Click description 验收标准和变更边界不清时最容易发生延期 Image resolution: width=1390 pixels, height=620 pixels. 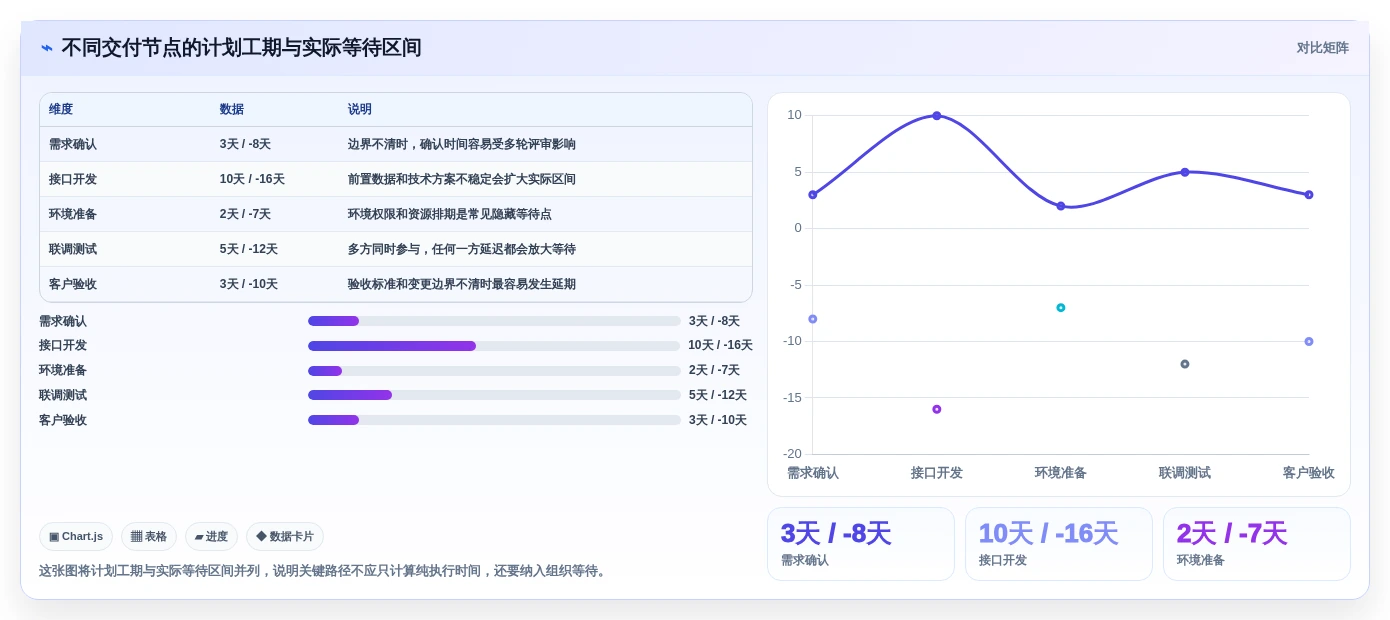pyautogui.click(x=462, y=284)
